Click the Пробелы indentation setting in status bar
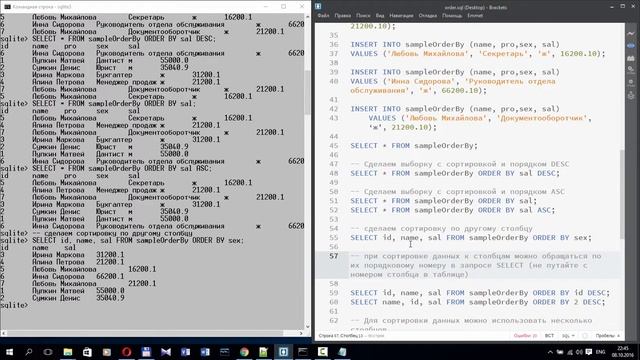 [607, 336]
